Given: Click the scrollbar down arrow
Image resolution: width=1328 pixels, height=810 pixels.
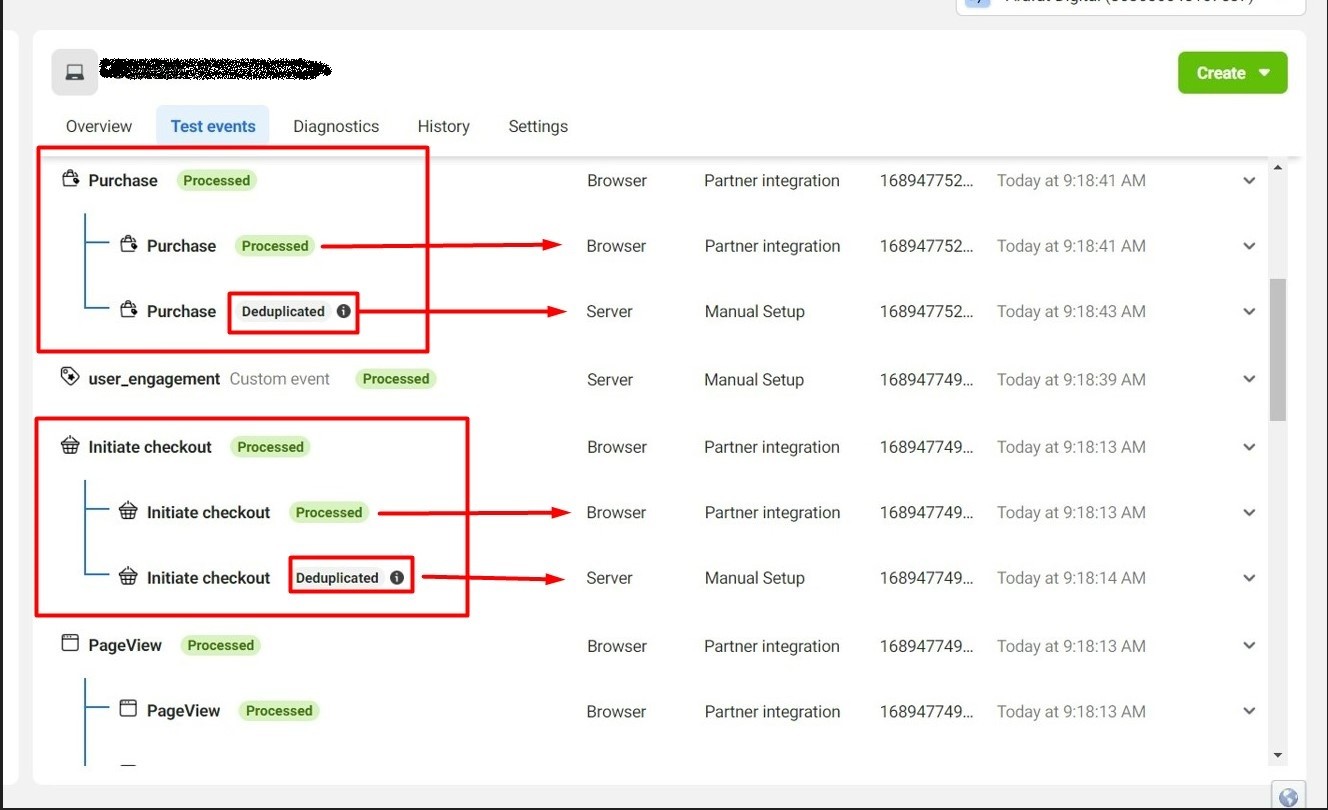Looking at the screenshot, I should pyautogui.click(x=1277, y=755).
